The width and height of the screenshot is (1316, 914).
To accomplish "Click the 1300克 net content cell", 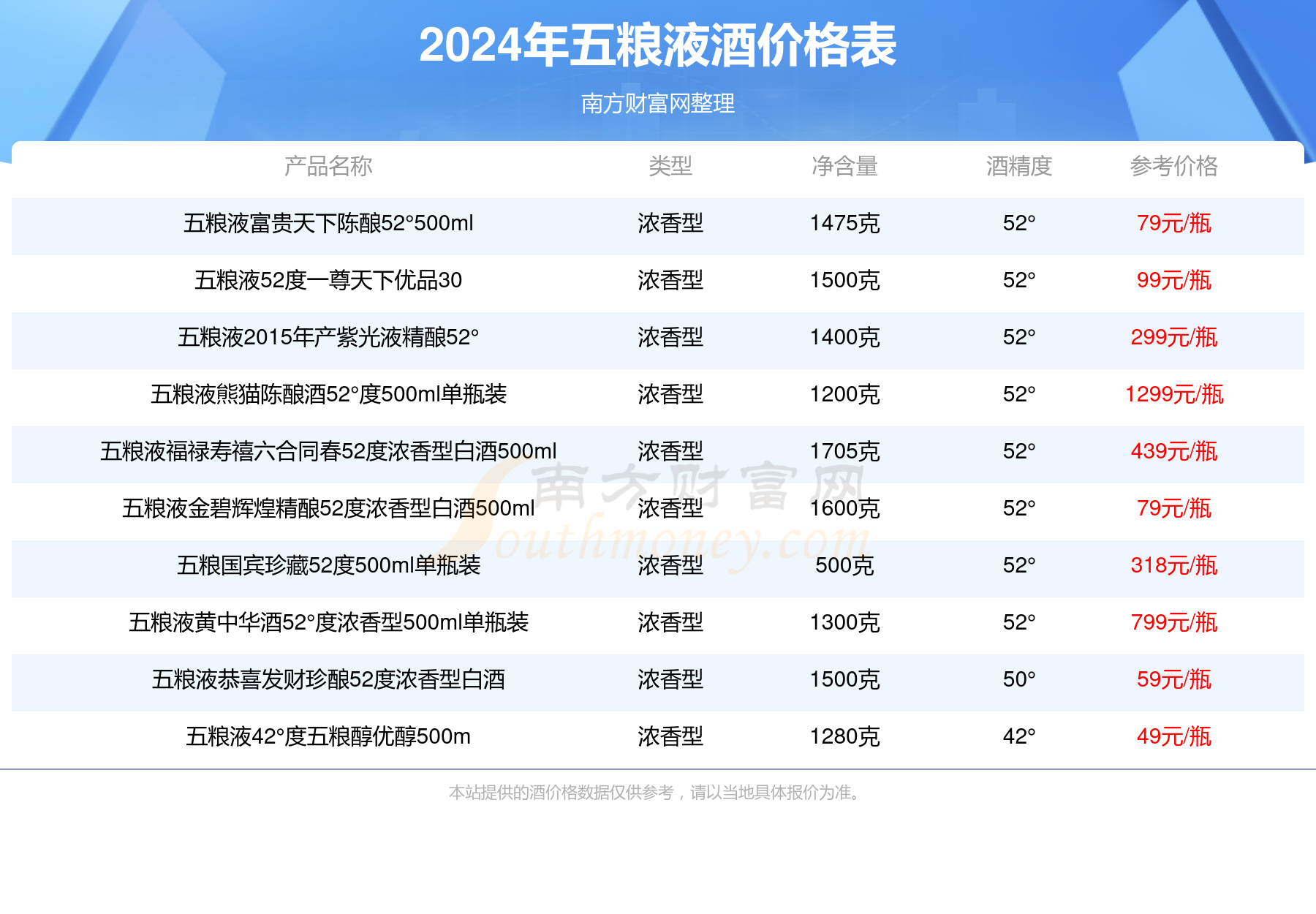I will coord(844,623).
